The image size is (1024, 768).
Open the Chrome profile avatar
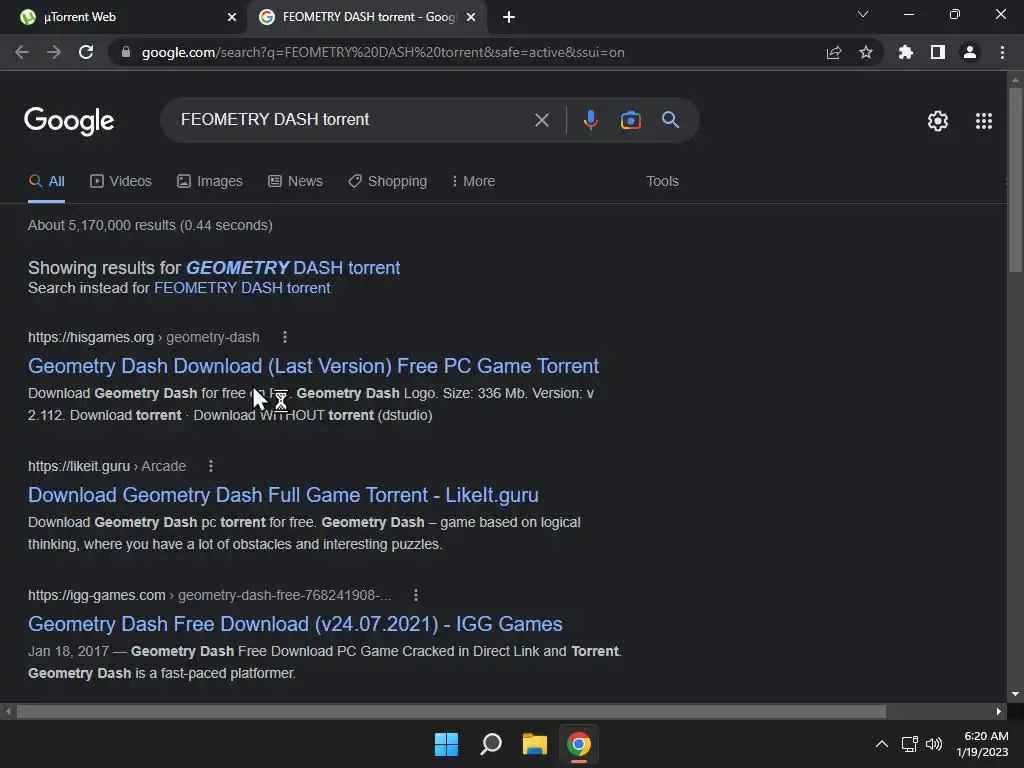970,52
